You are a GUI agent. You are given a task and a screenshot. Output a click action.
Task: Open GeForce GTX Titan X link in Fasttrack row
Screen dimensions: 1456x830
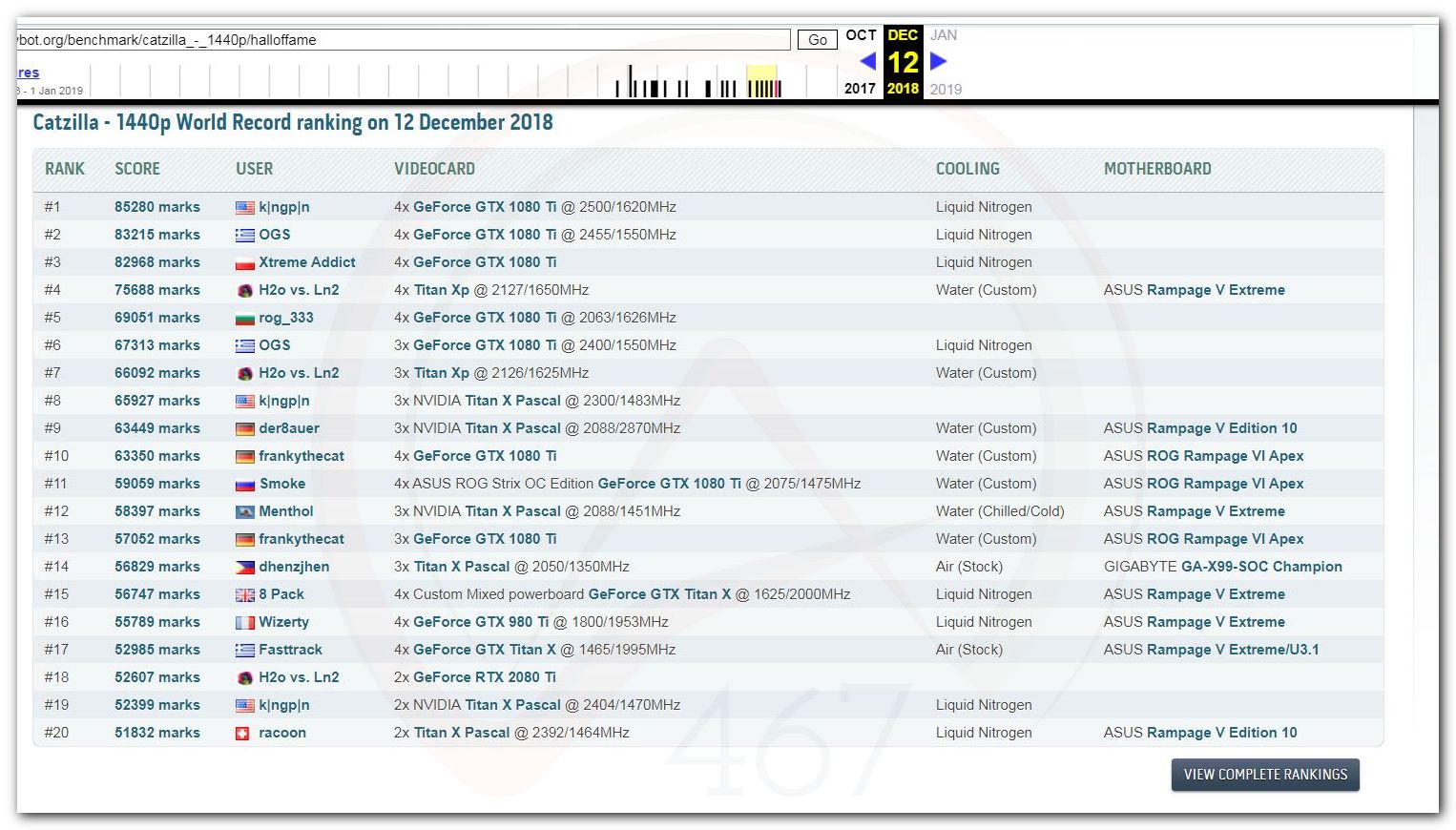[x=485, y=650]
